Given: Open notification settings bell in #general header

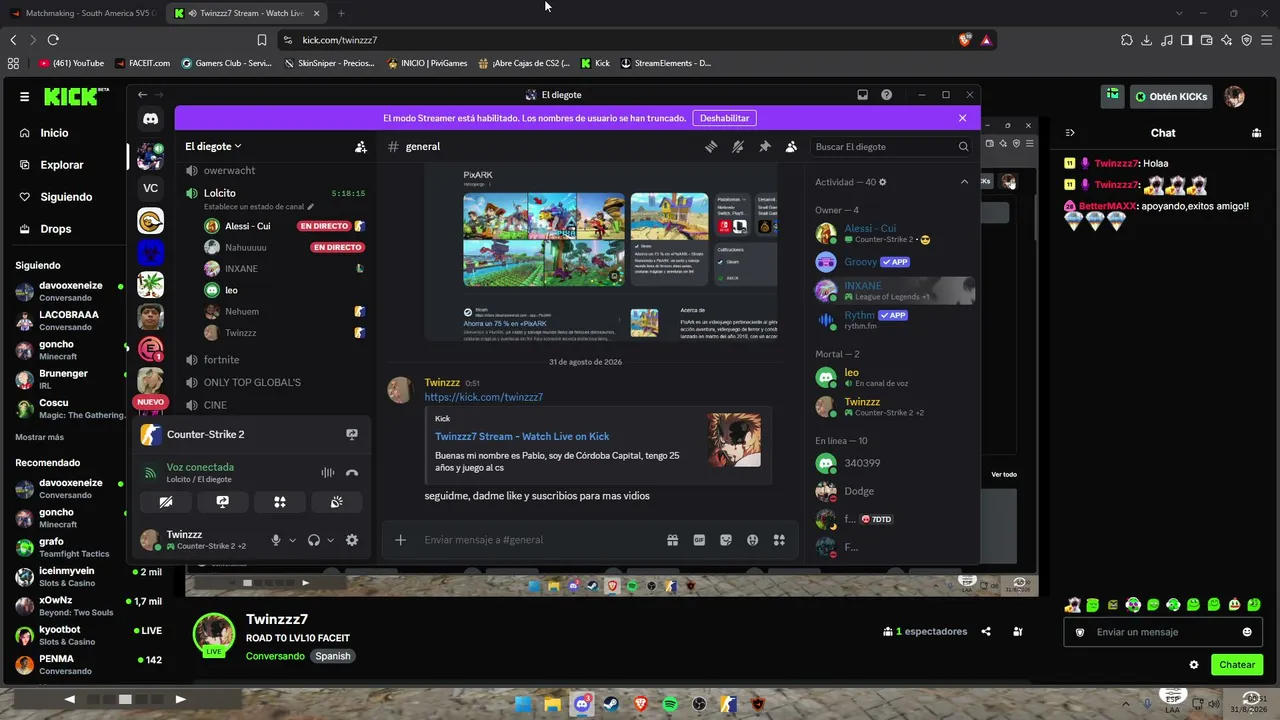Looking at the screenshot, I should (x=738, y=147).
